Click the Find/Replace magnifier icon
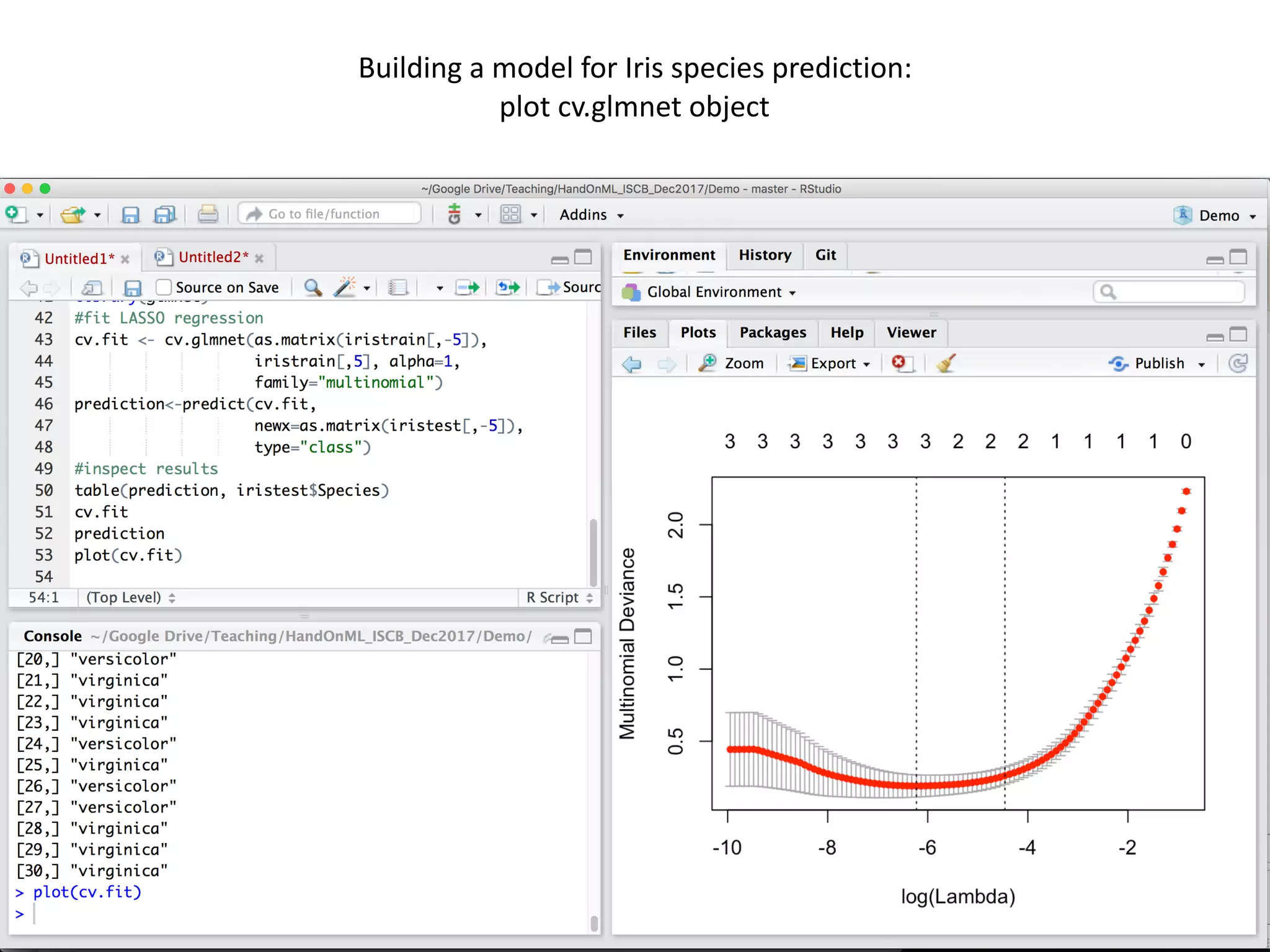The image size is (1270, 952). pyautogui.click(x=313, y=287)
